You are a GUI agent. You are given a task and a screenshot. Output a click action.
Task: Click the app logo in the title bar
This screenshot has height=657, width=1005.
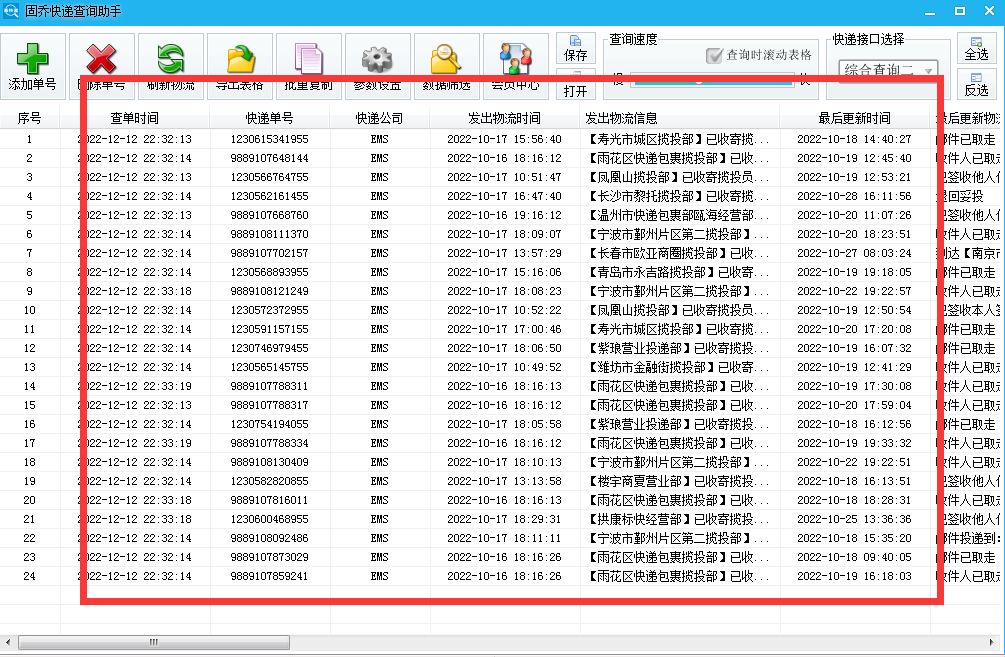pyautogui.click(x=10, y=10)
